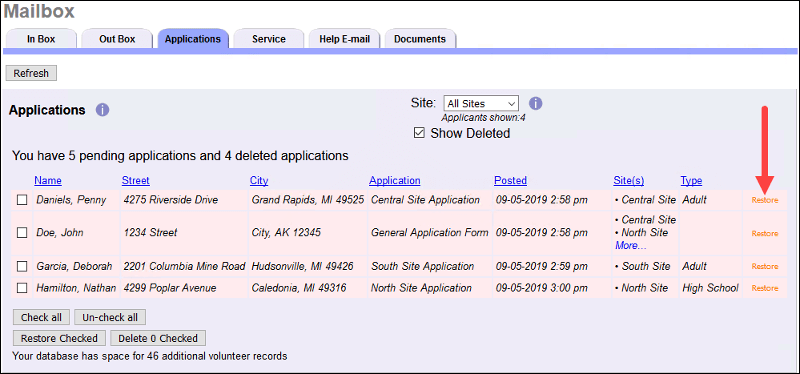The width and height of the screenshot is (800, 374).
Task: Sort by Site(s) column header
Action: 629,180
